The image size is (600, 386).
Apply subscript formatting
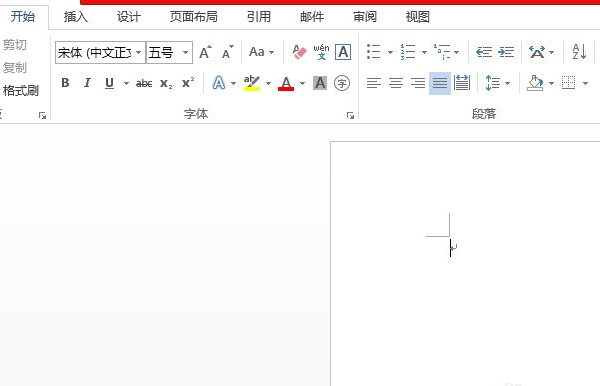[x=166, y=83]
